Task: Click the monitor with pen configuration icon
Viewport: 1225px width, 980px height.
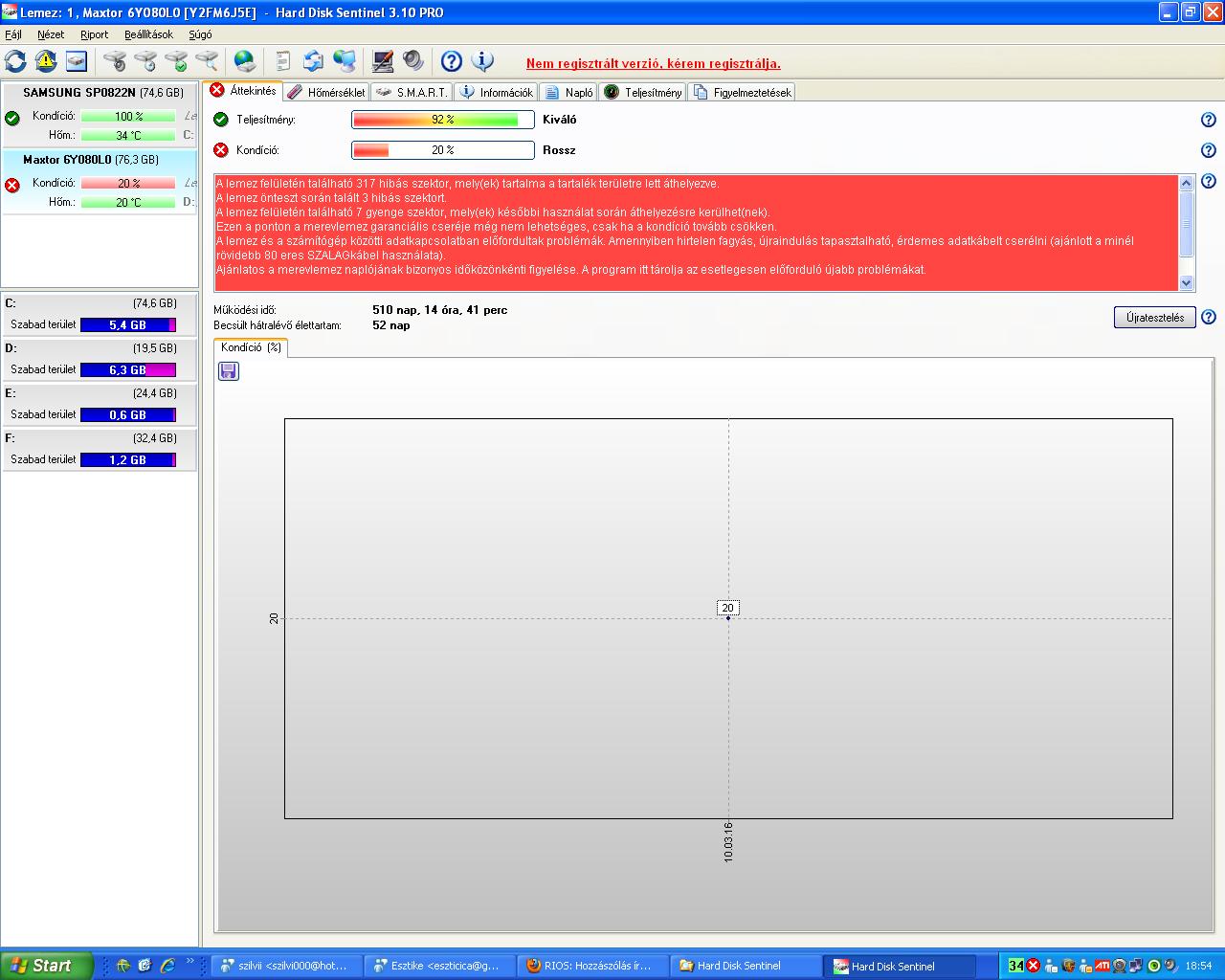Action: point(383,61)
